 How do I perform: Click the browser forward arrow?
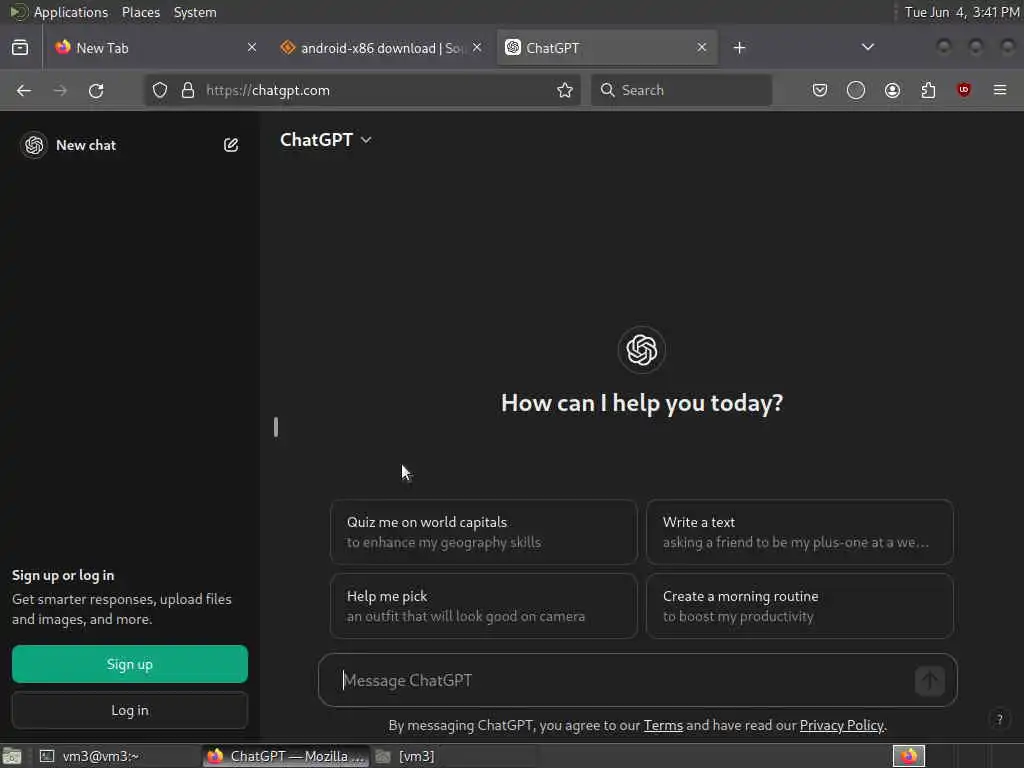point(60,90)
